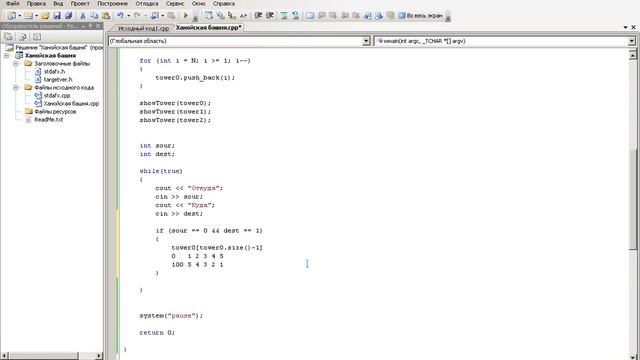640x360 pixels.
Task: Cut selection with the scissors icon
Action: tap(82, 16)
